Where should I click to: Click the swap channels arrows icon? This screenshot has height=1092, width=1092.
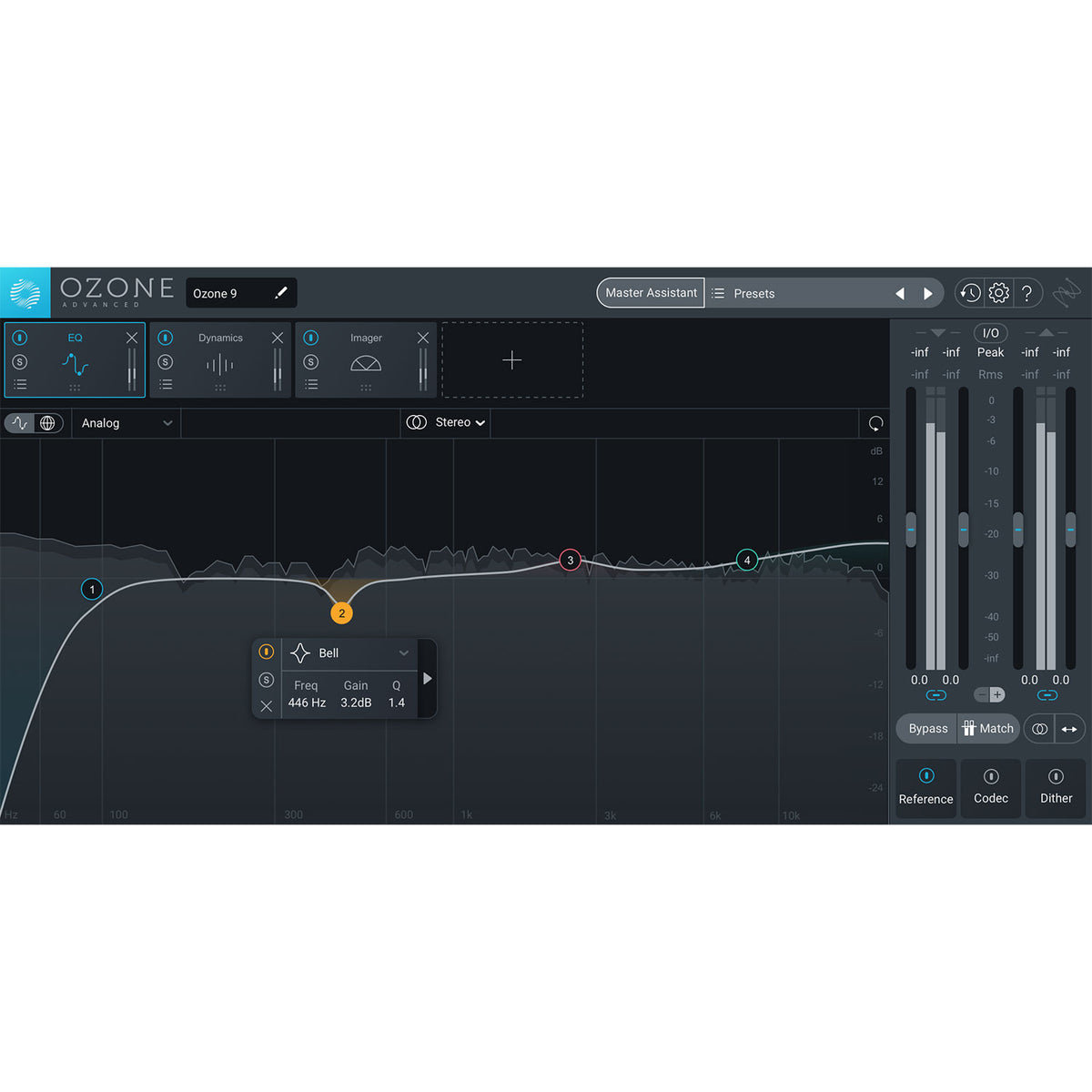(x=1069, y=728)
